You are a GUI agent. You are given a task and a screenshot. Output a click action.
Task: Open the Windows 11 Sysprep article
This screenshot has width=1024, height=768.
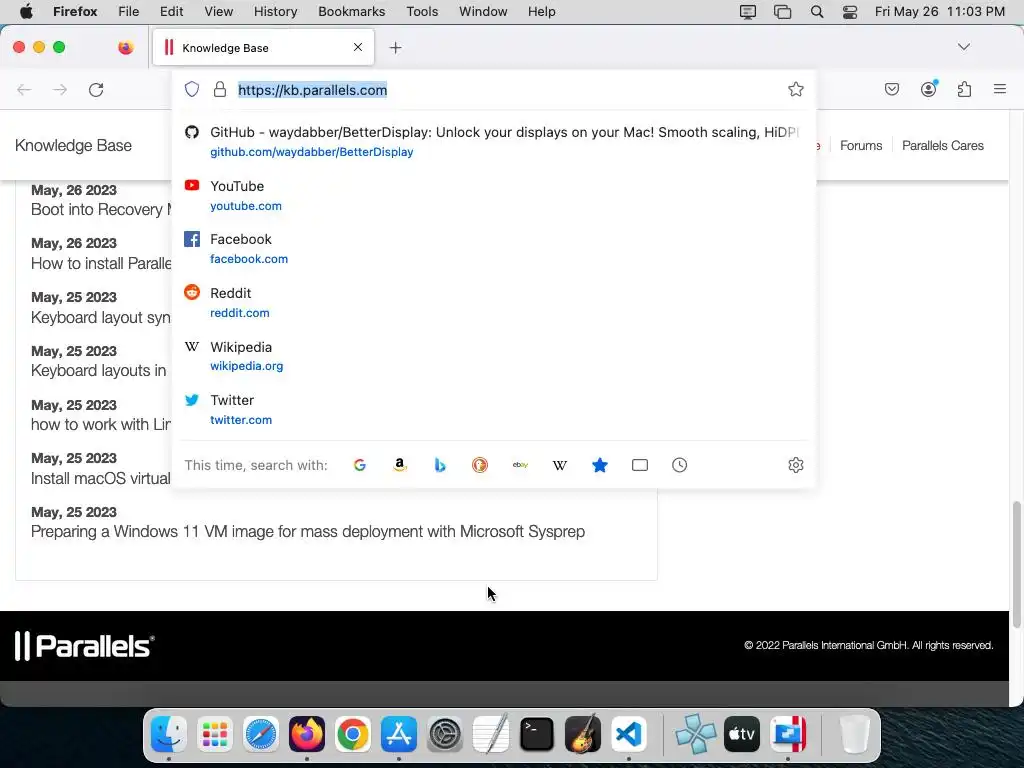click(x=308, y=532)
